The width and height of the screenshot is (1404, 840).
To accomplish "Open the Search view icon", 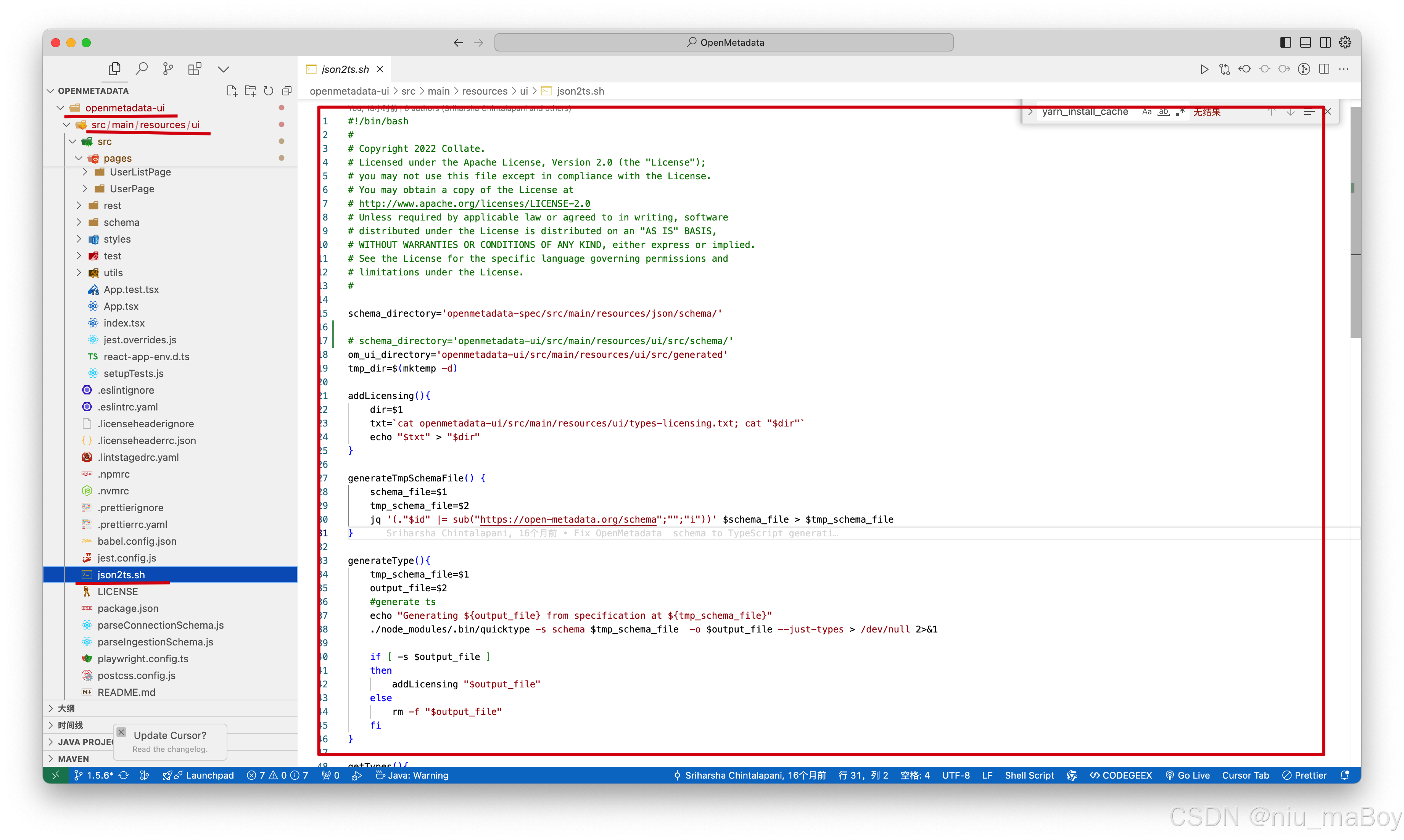I will tap(142, 69).
